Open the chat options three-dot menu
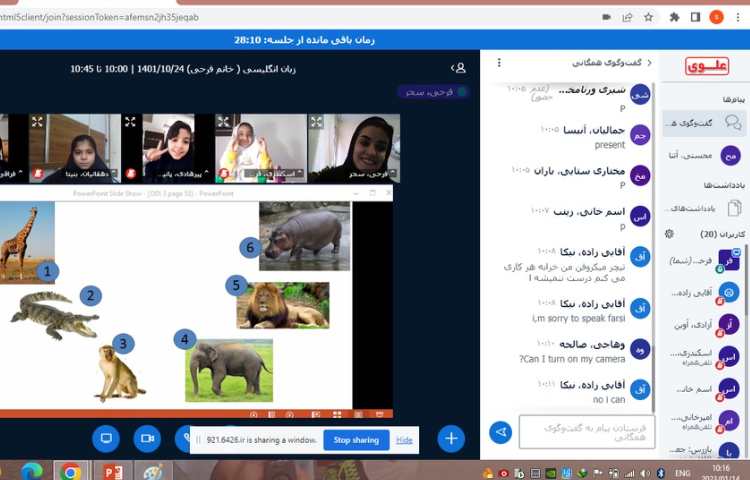This screenshot has width=750, height=480. (x=499, y=62)
